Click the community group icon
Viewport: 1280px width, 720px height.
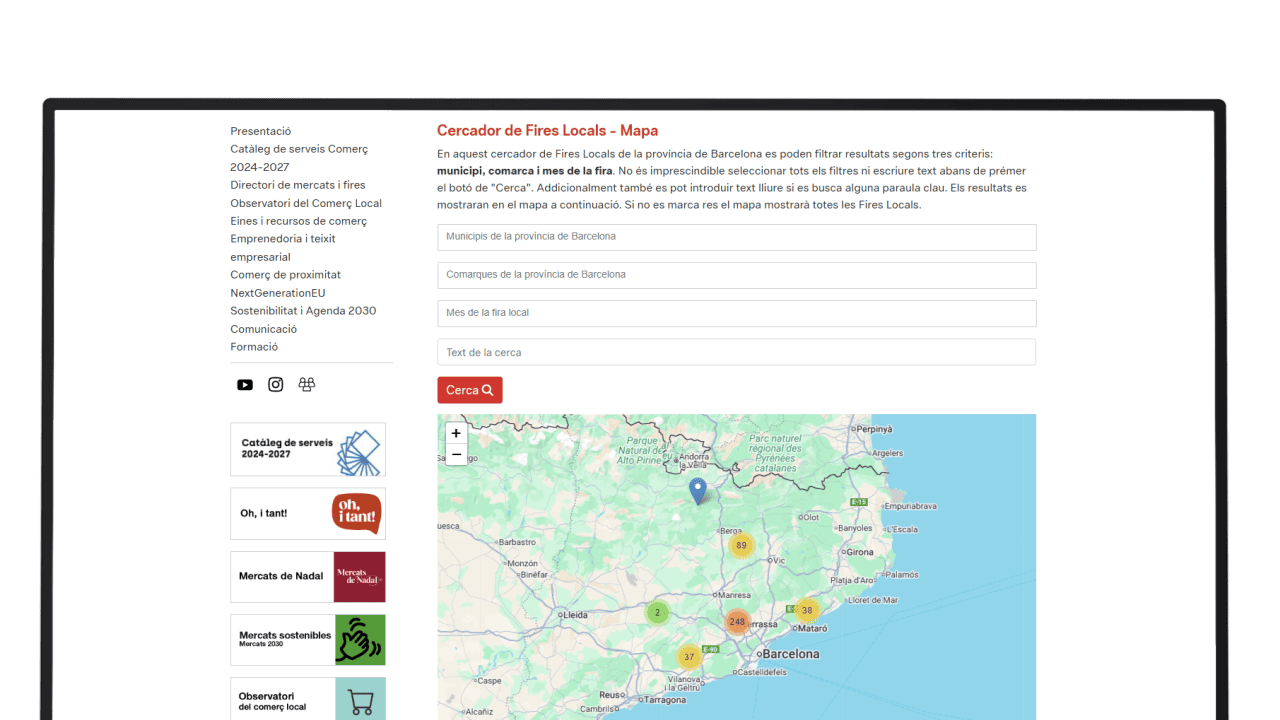(x=307, y=385)
